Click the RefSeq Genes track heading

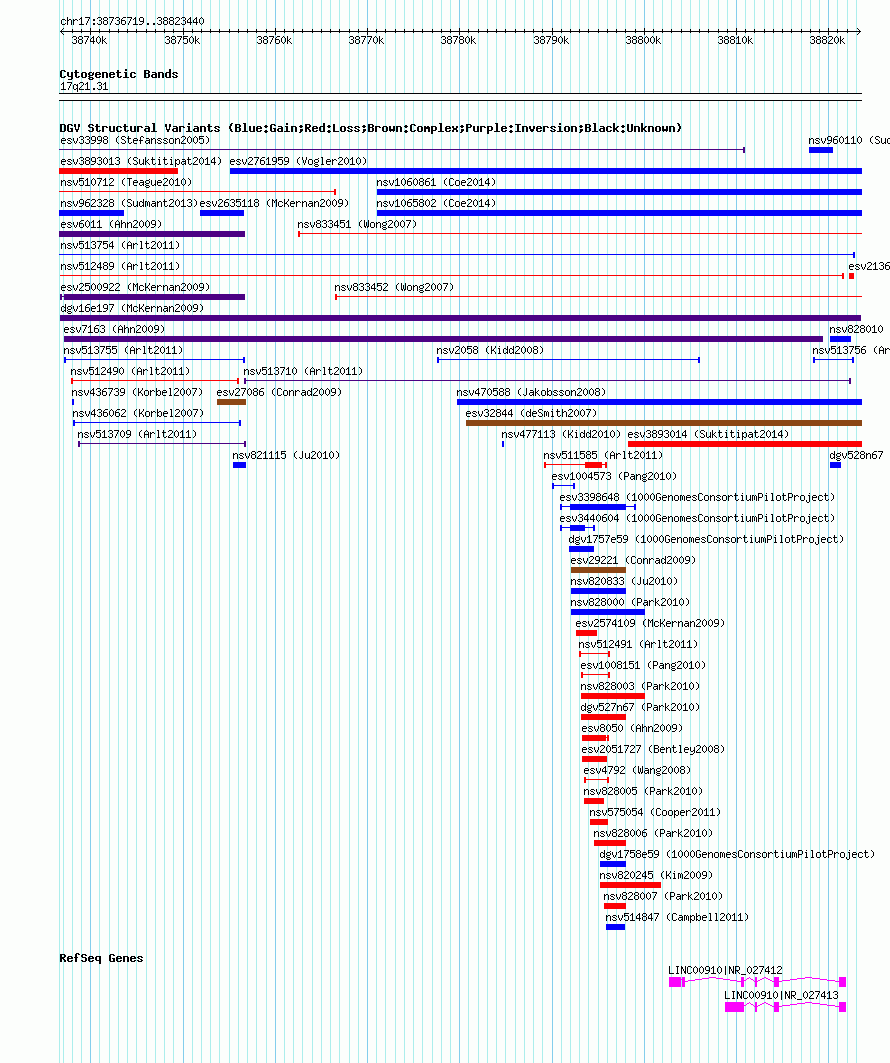[101, 959]
